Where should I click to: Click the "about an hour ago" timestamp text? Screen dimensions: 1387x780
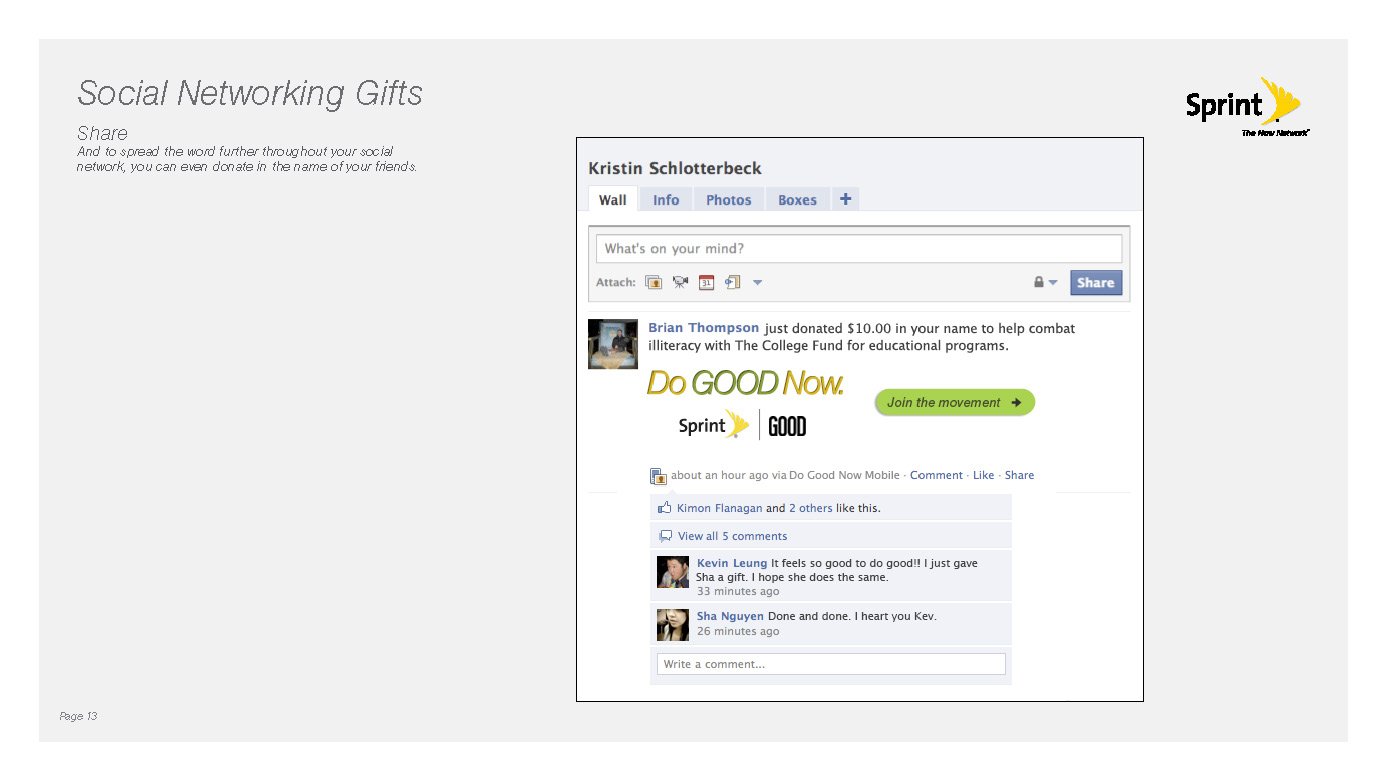point(719,475)
